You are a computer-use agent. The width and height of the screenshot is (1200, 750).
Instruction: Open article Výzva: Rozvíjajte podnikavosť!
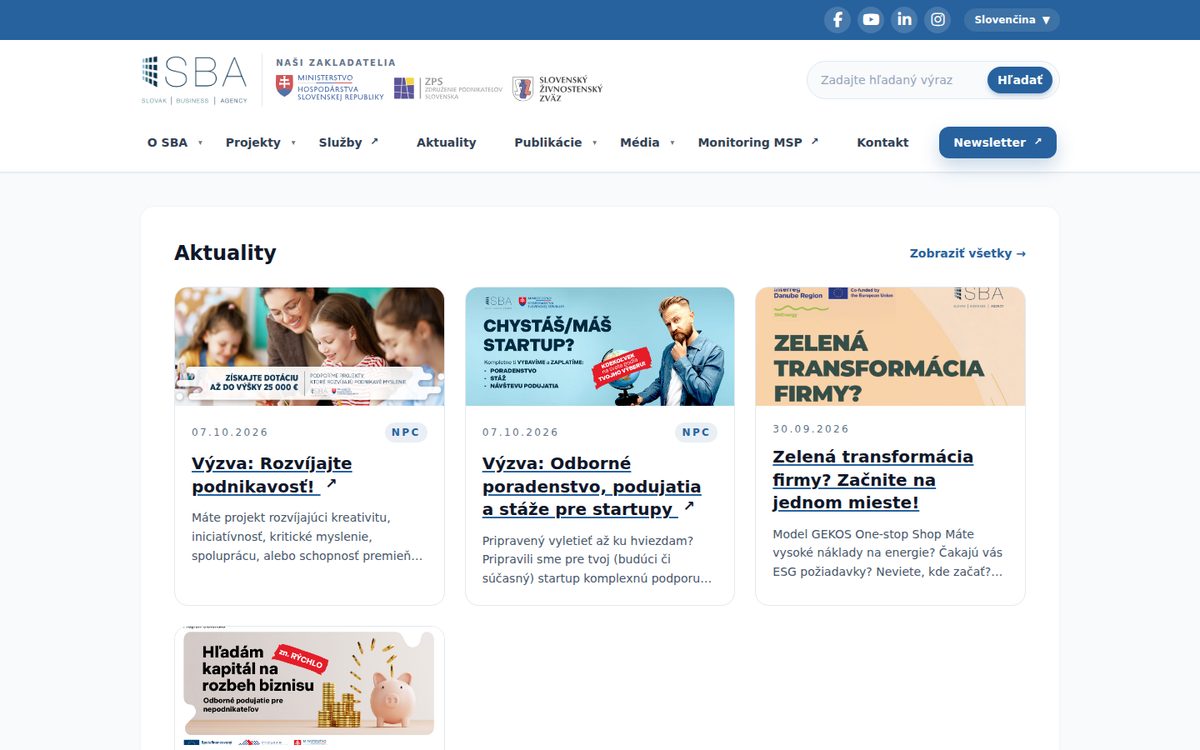272,475
